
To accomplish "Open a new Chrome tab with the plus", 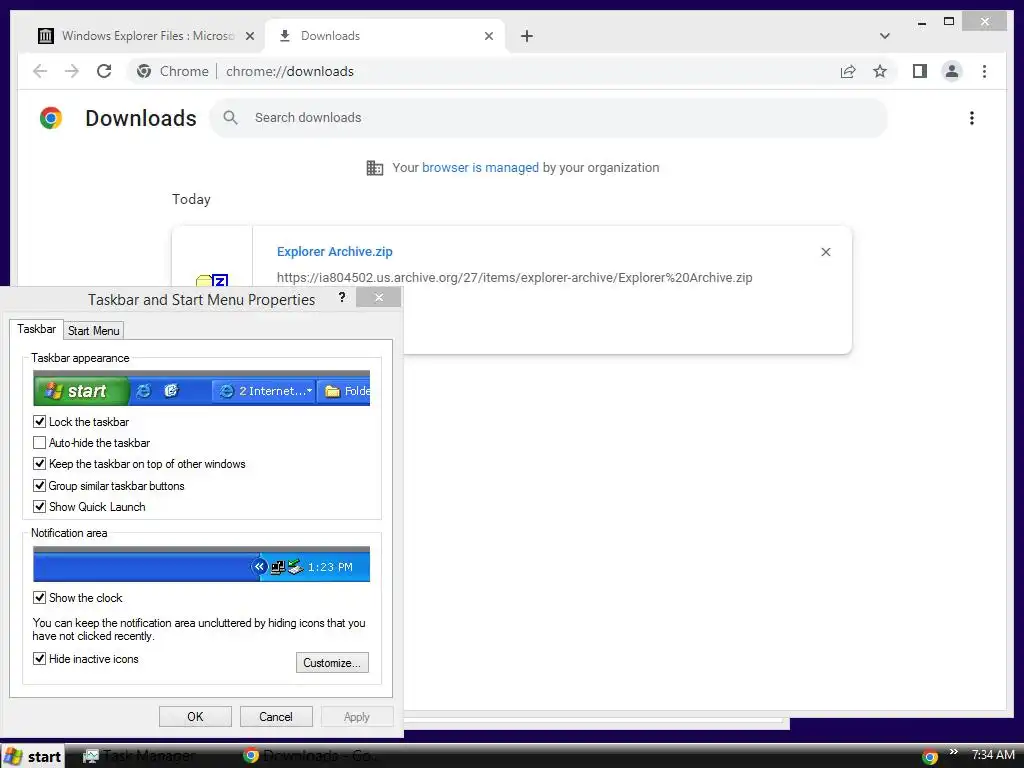I will (x=526, y=36).
